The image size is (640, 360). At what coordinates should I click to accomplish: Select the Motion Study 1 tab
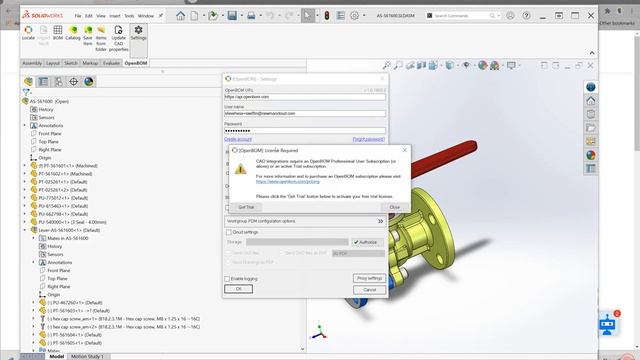[x=87, y=356]
